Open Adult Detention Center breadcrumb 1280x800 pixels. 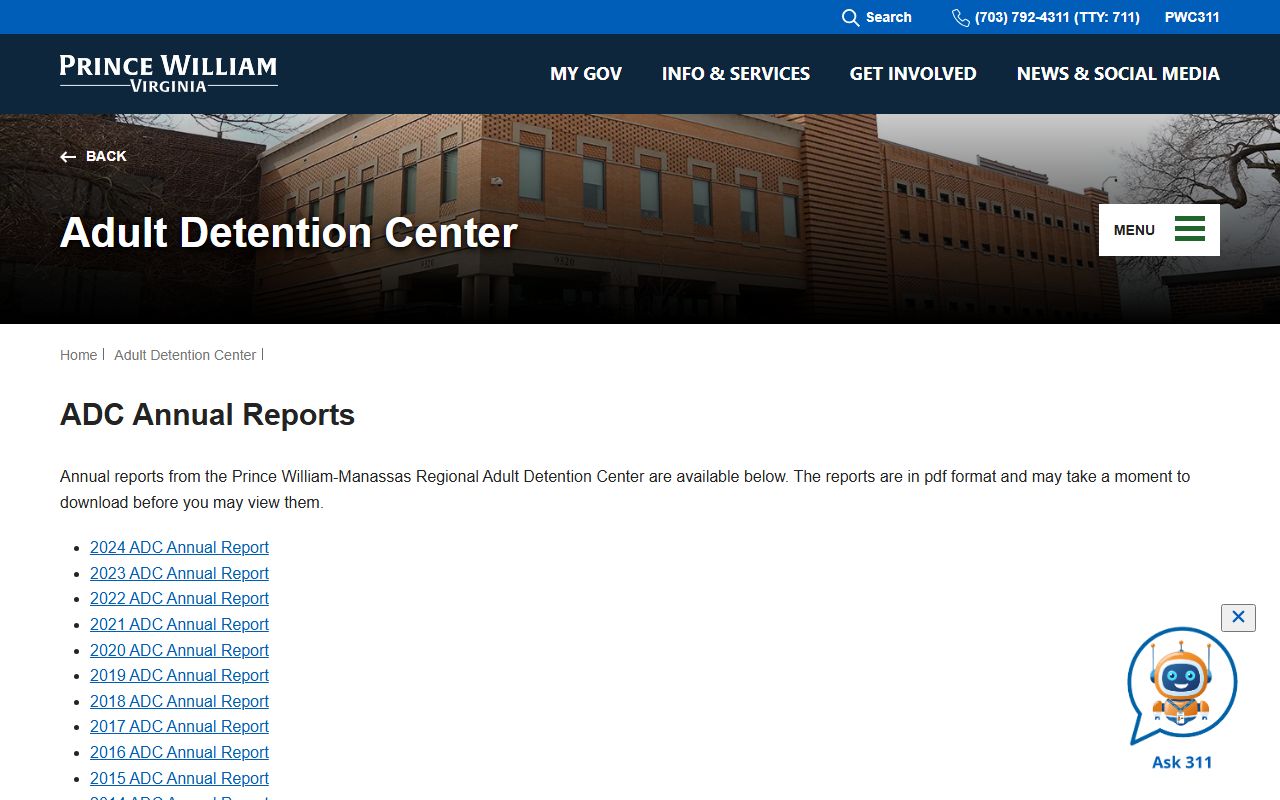coord(185,355)
